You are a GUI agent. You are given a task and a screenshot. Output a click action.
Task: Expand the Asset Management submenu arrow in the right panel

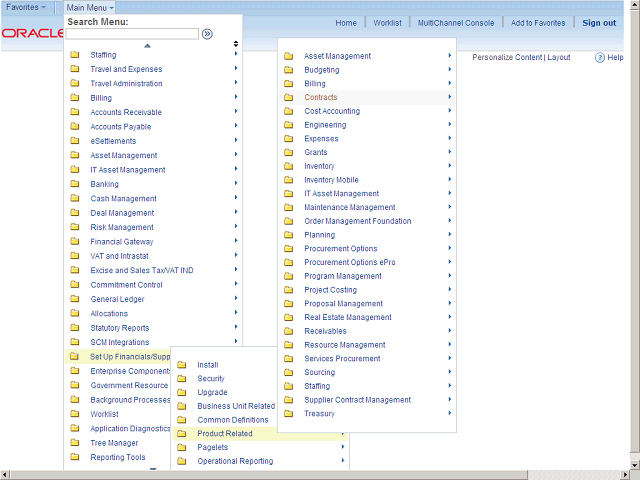click(x=450, y=56)
